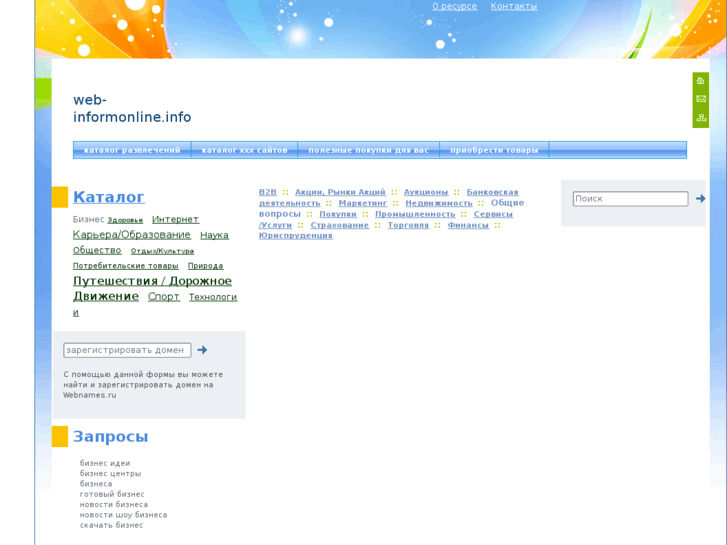727x545 pixels.
Task: Open the О ресурсе link
Action: pos(454,6)
